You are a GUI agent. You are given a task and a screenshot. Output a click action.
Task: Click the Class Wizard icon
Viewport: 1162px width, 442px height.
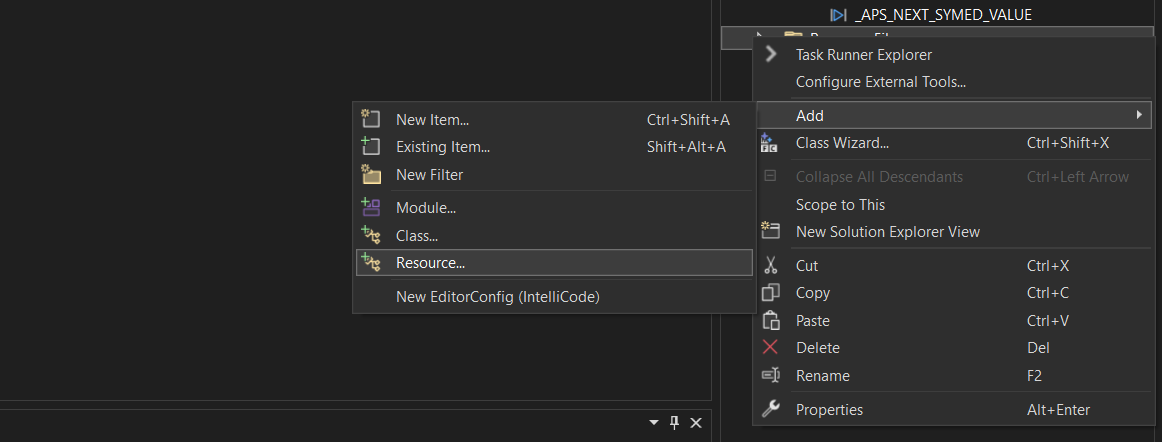tap(770, 143)
